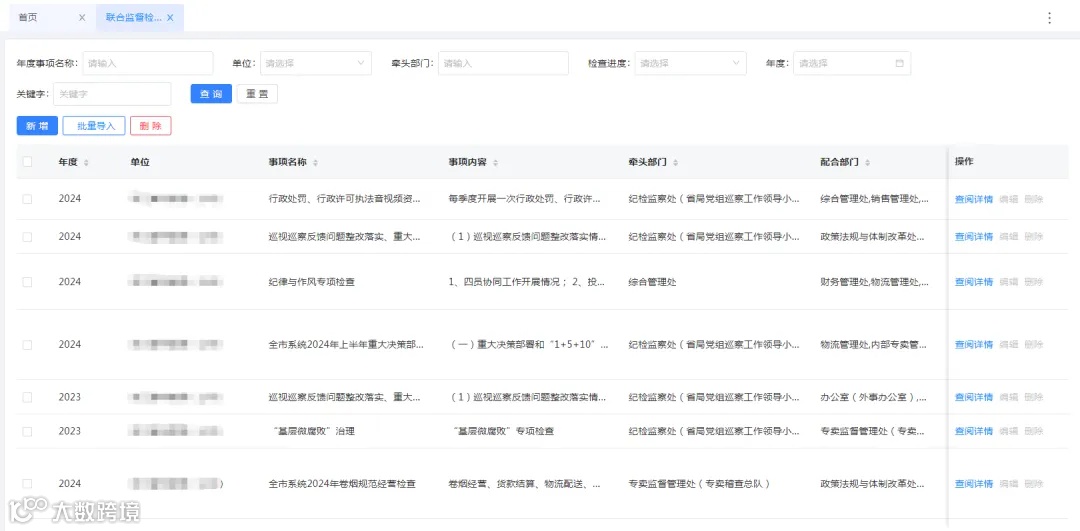Focus the 年度事项名称 input field
This screenshot has height=531, width=1080.
pyautogui.click(x=147, y=63)
